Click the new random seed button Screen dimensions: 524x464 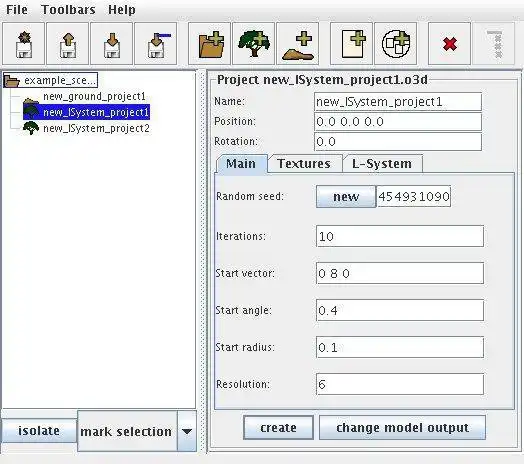(x=346, y=197)
